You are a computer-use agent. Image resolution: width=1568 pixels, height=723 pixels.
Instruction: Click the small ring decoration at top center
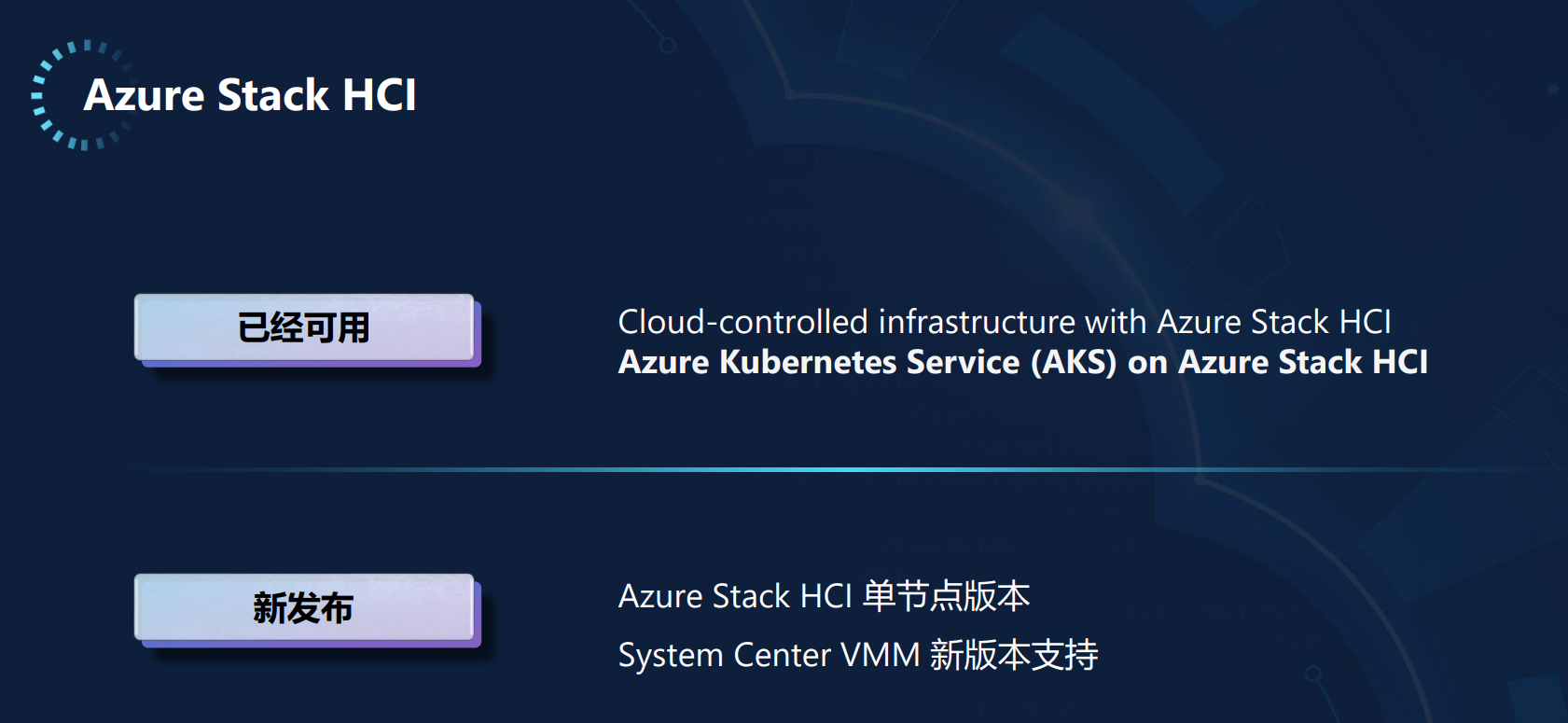pyautogui.click(x=667, y=44)
